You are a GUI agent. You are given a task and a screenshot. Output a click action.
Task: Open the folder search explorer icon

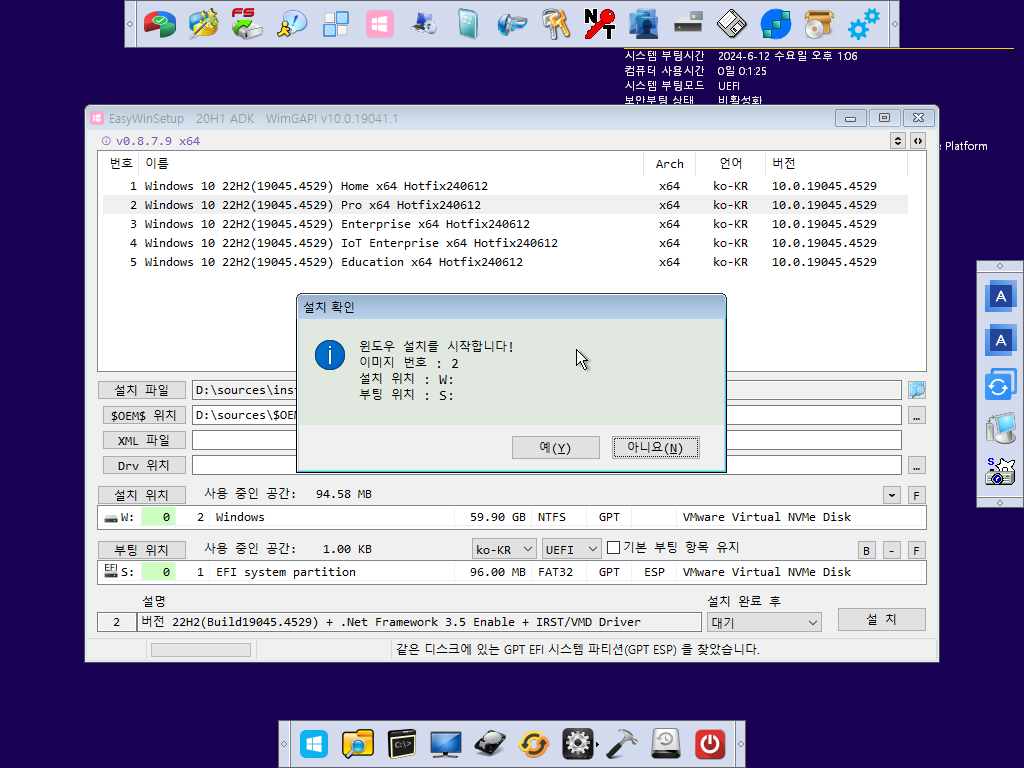point(357,744)
